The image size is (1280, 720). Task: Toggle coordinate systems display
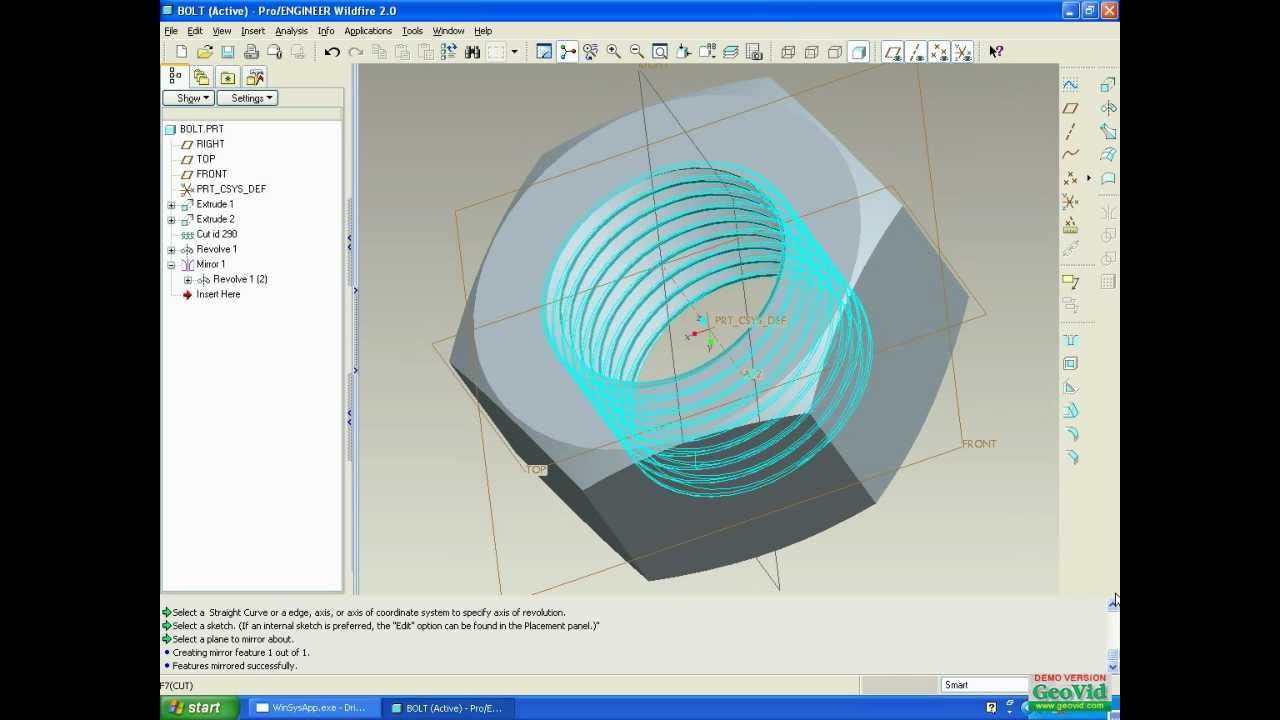[962, 52]
